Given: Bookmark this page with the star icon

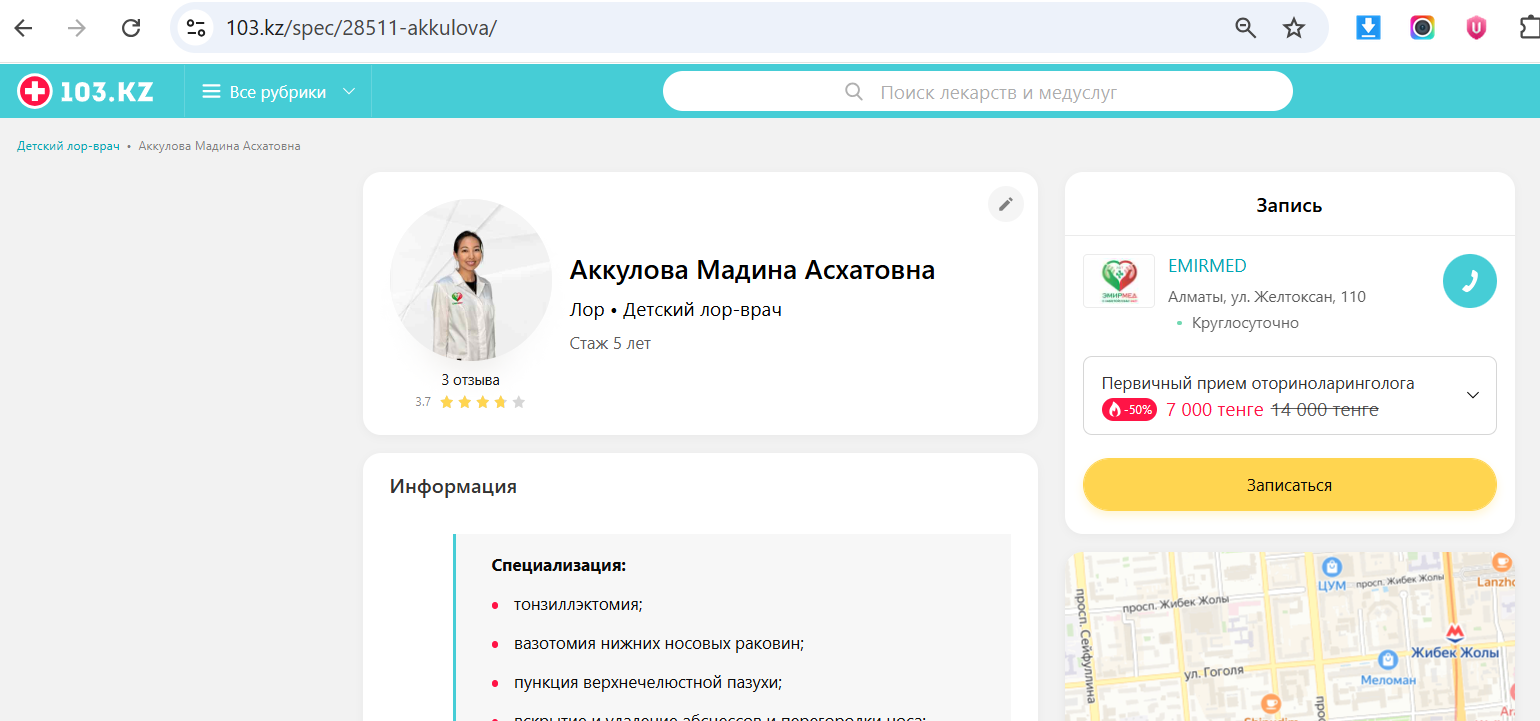Looking at the screenshot, I should (x=1294, y=28).
